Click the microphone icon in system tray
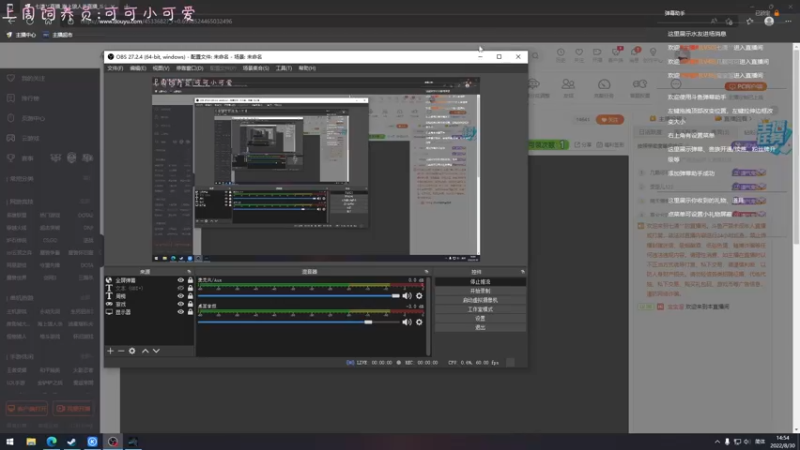The width and height of the screenshot is (800, 450). 727,442
